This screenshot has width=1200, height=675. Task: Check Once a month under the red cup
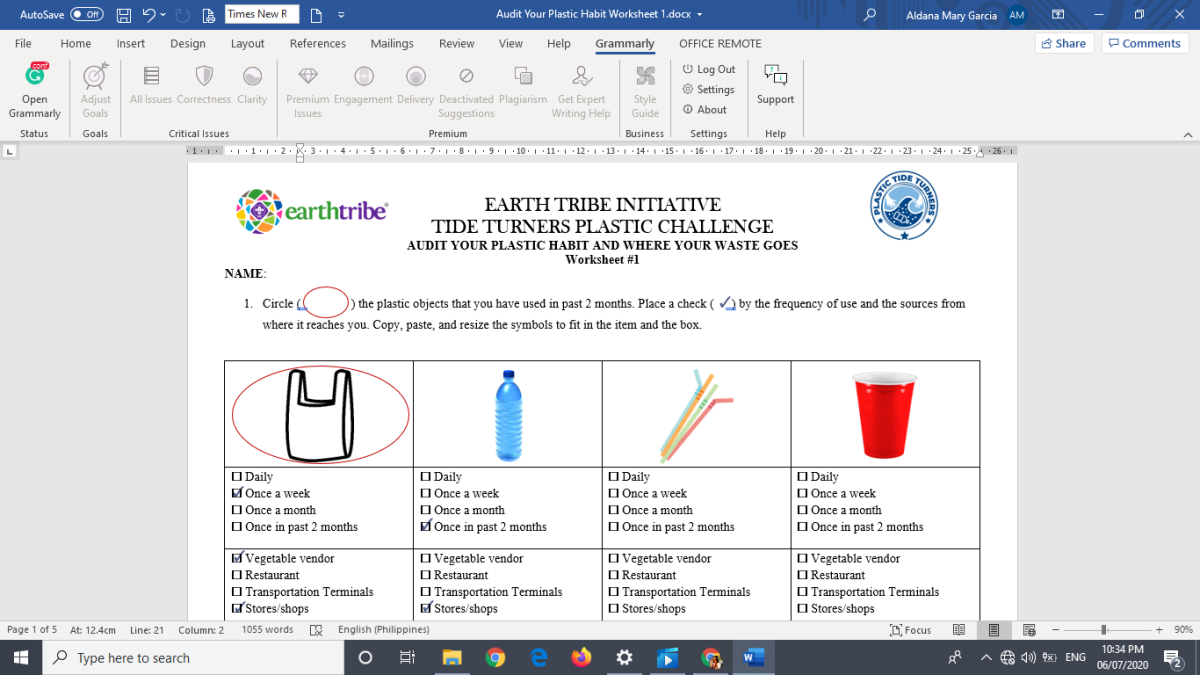click(802, 510)
